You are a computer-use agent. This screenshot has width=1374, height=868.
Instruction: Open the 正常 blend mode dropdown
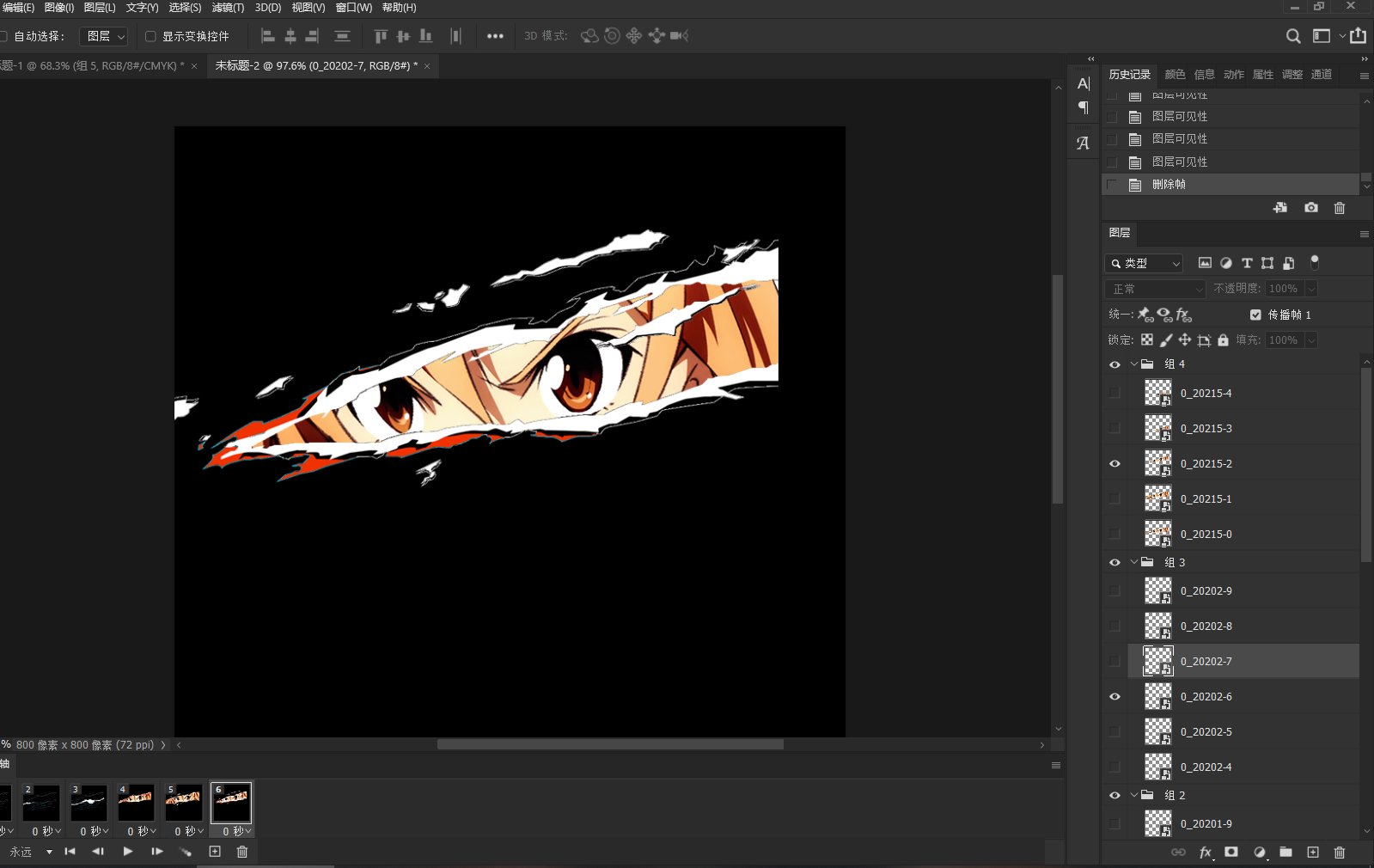coord(1156,289)
